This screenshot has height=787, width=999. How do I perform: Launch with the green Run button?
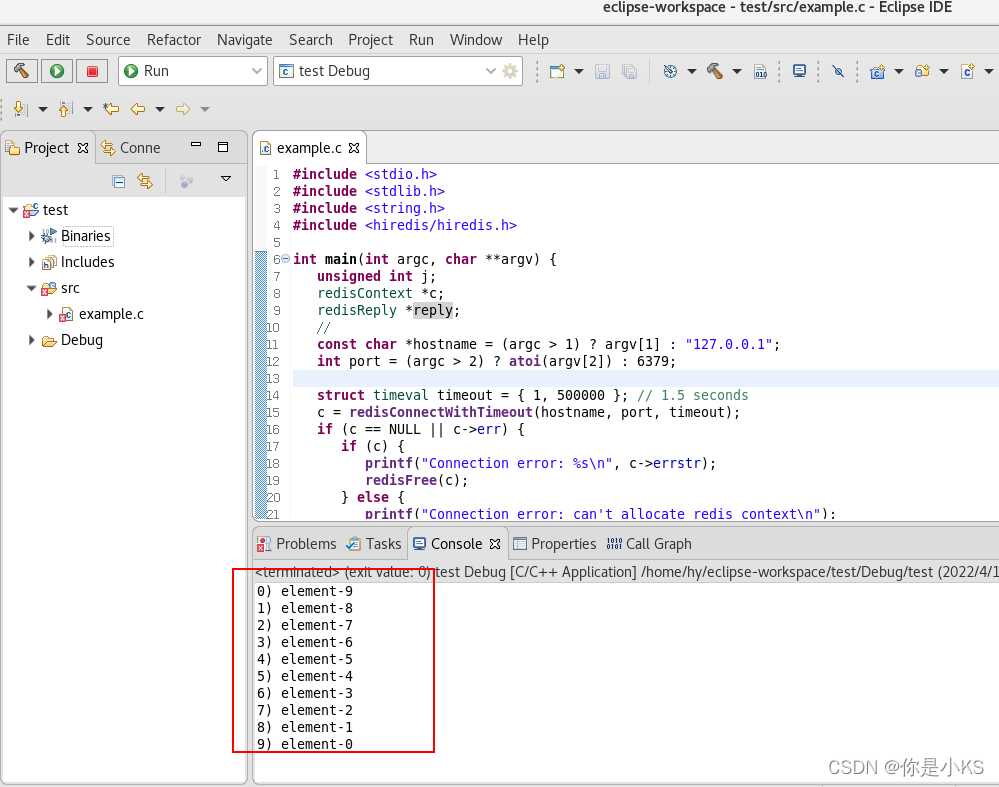(57, 71)
